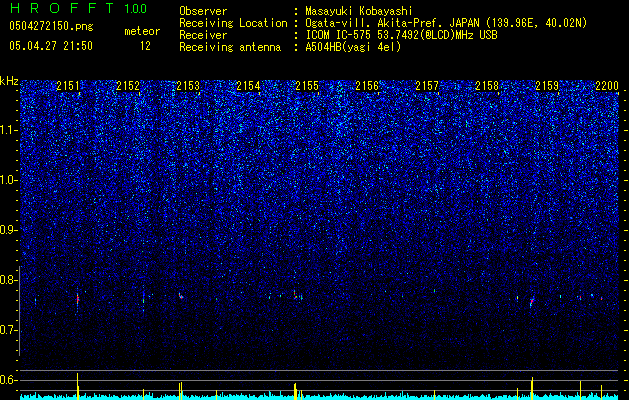Click the 1.1 kHz axis label

9,130
